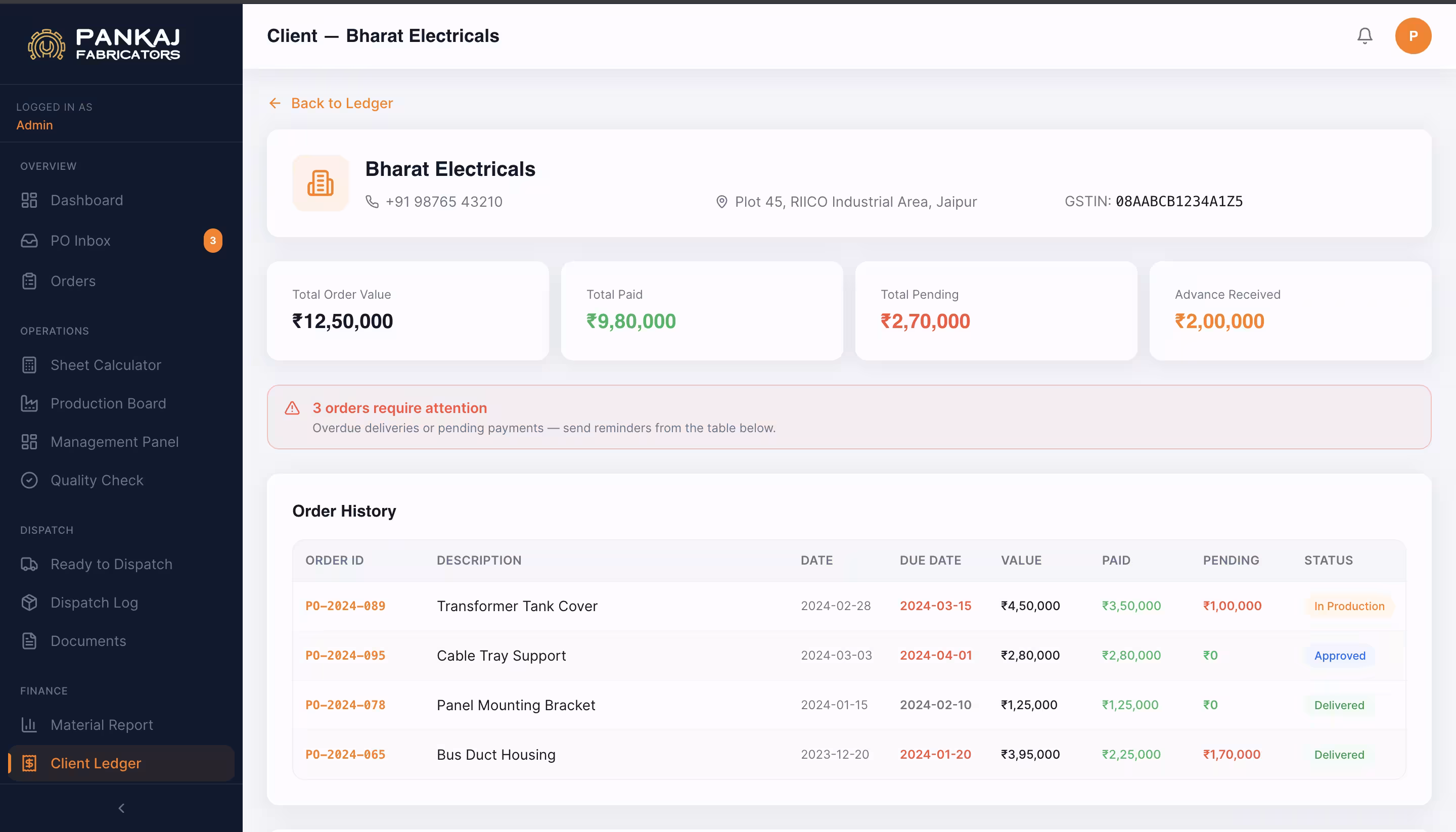Image resolution: width=1456 pixels, height=832 pixels.
Task: Open the profile avatar menu
Action: coord(1413,35)
